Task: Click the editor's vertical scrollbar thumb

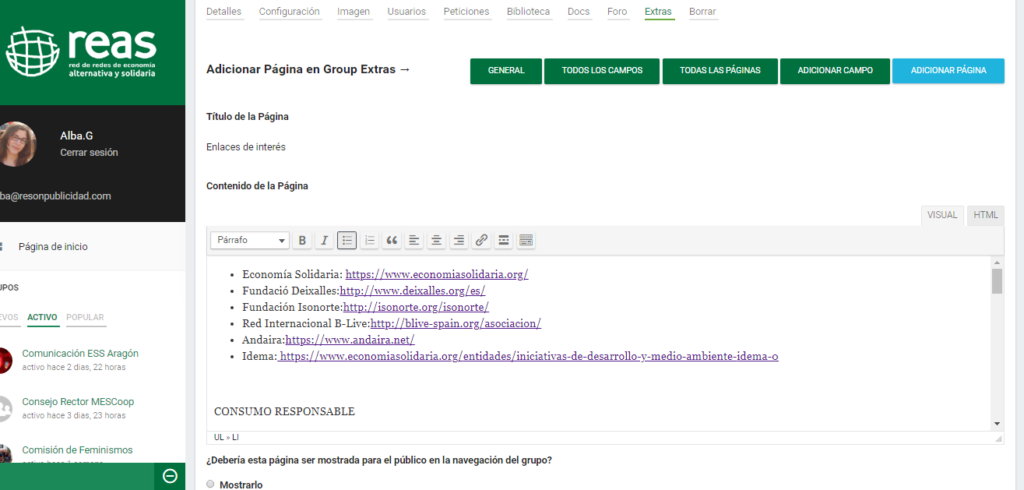Action: pyautogui.click(x=997, y=281)
